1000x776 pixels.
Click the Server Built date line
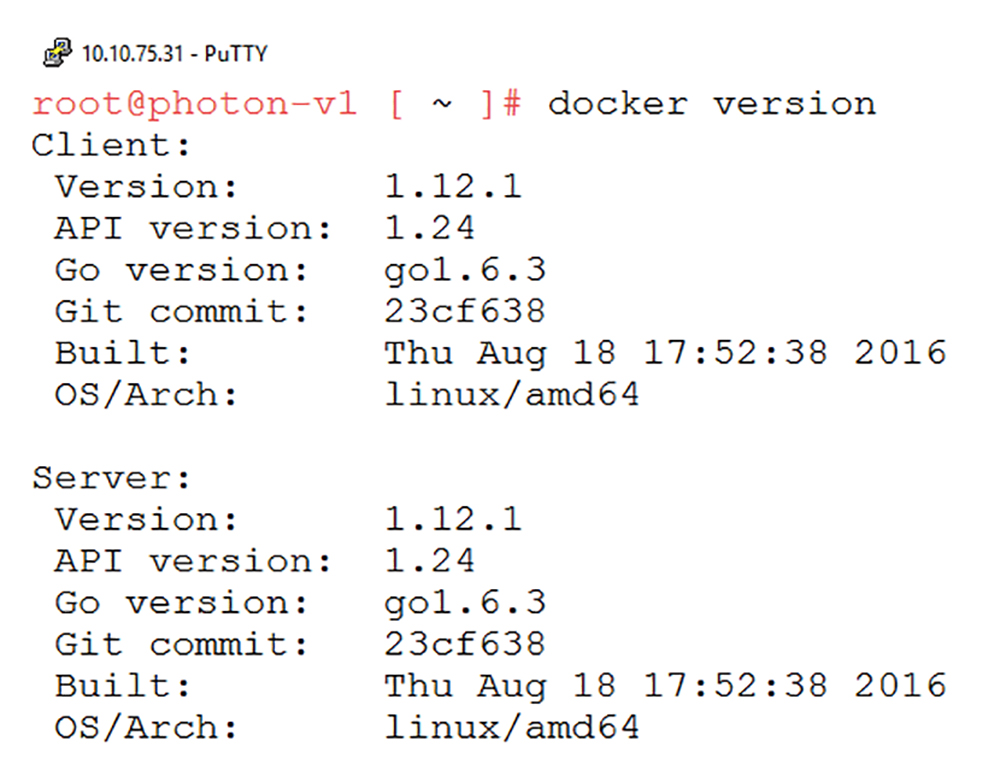click(x=501, y=685)
